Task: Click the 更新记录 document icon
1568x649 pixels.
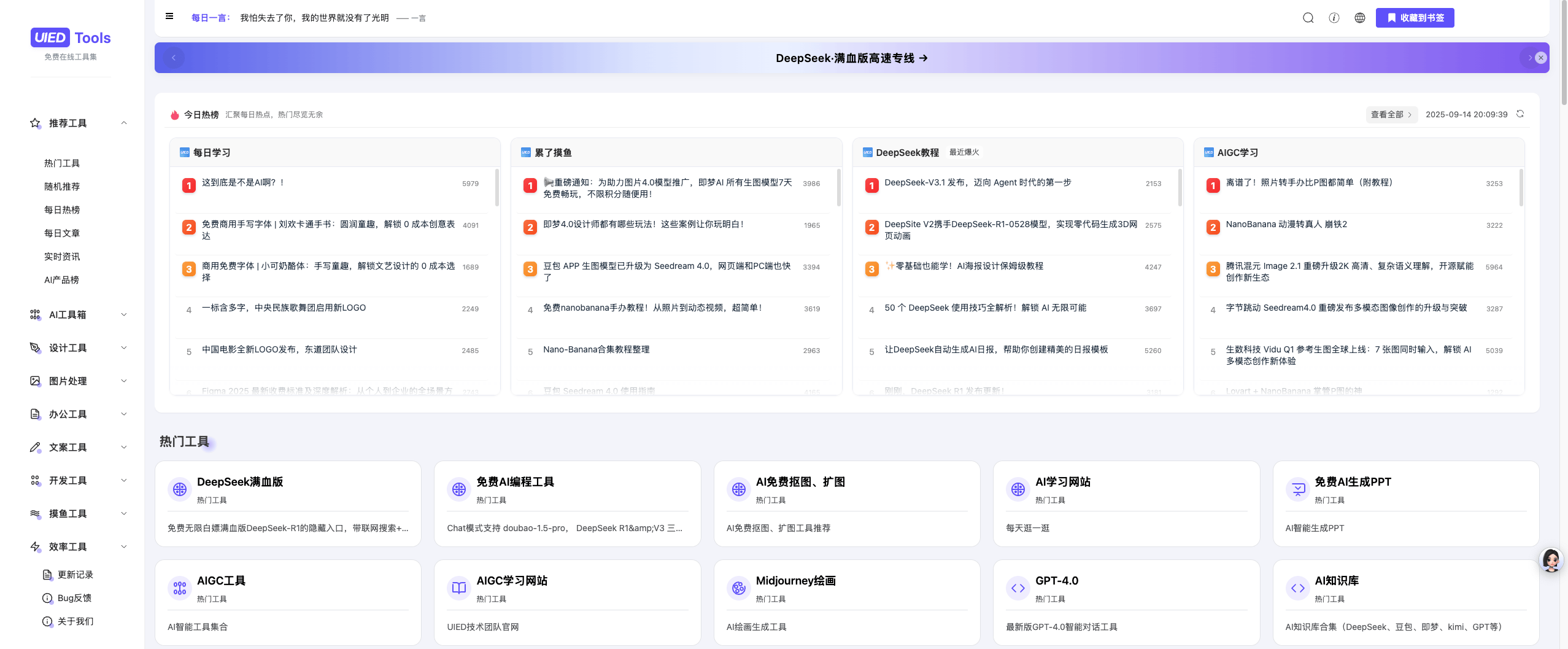Action: [x=47, y=575]
